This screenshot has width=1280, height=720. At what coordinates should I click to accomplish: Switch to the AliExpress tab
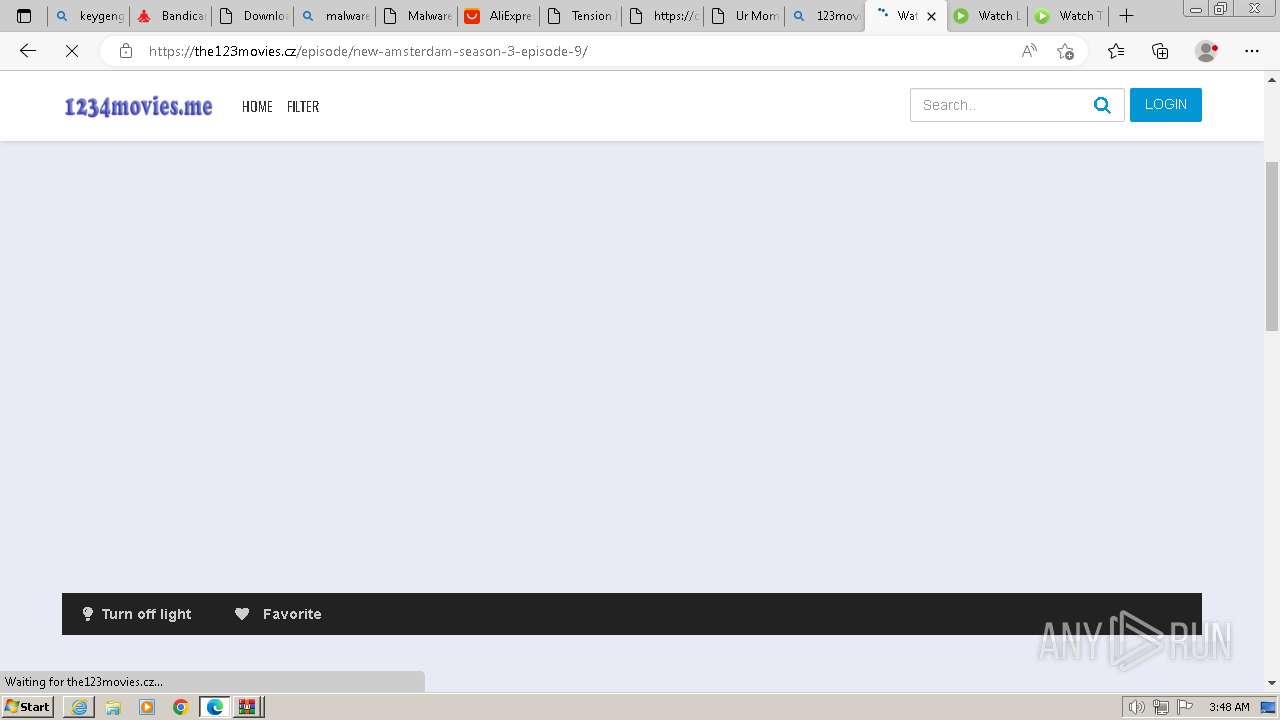click(498, 16)
